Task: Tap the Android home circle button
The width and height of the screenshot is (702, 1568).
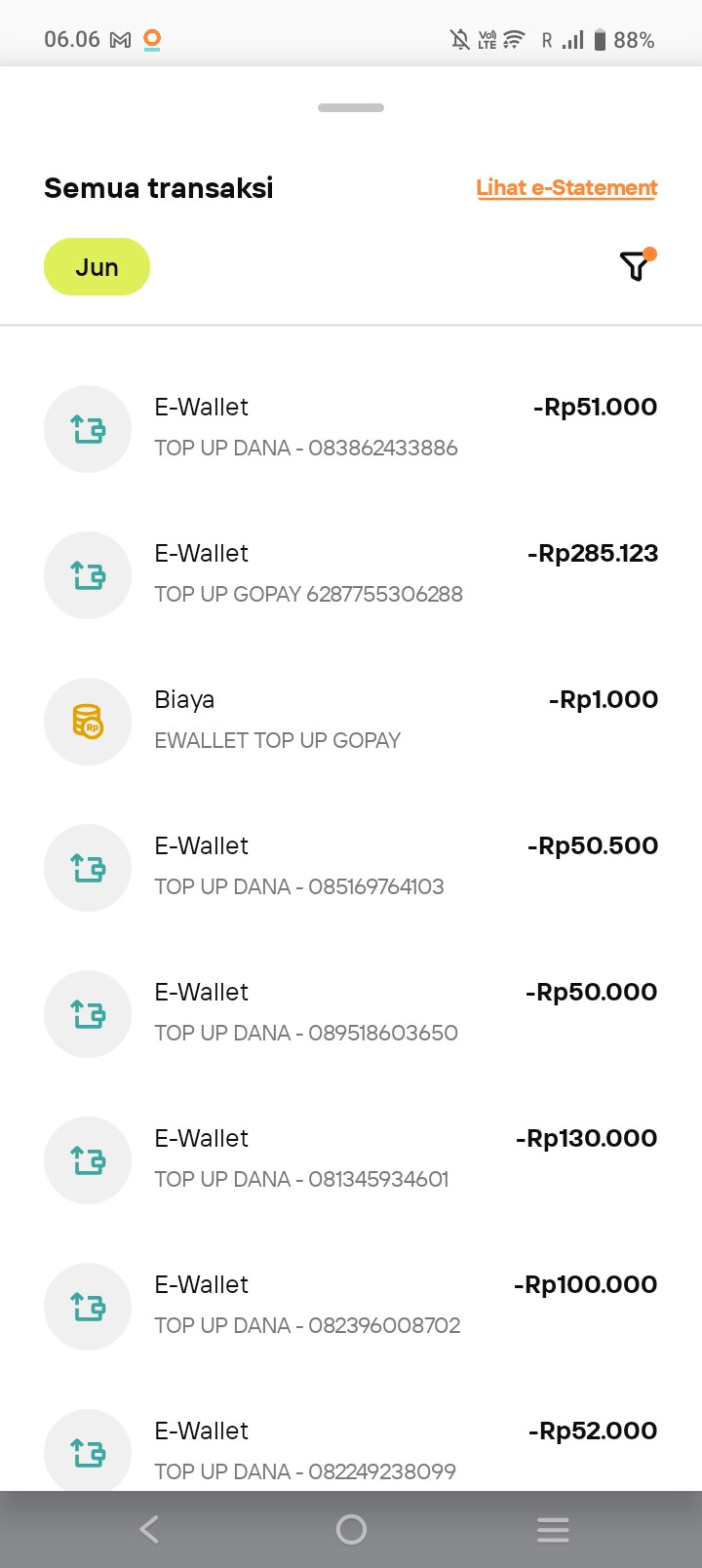Action: coord(351,1529)
